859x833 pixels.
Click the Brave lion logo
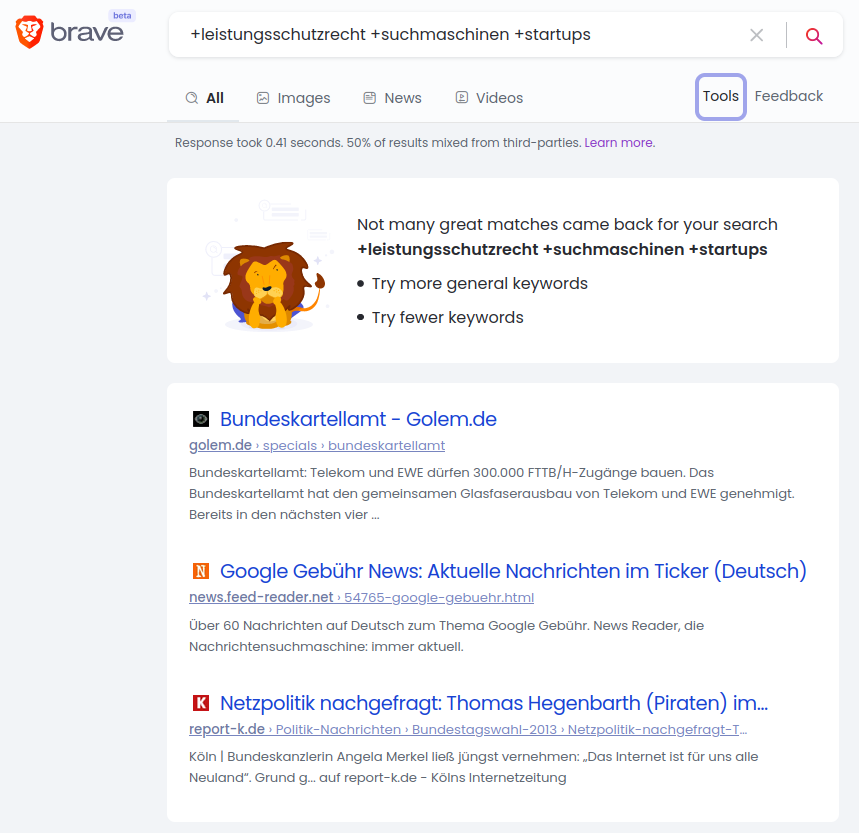[29, 32]
